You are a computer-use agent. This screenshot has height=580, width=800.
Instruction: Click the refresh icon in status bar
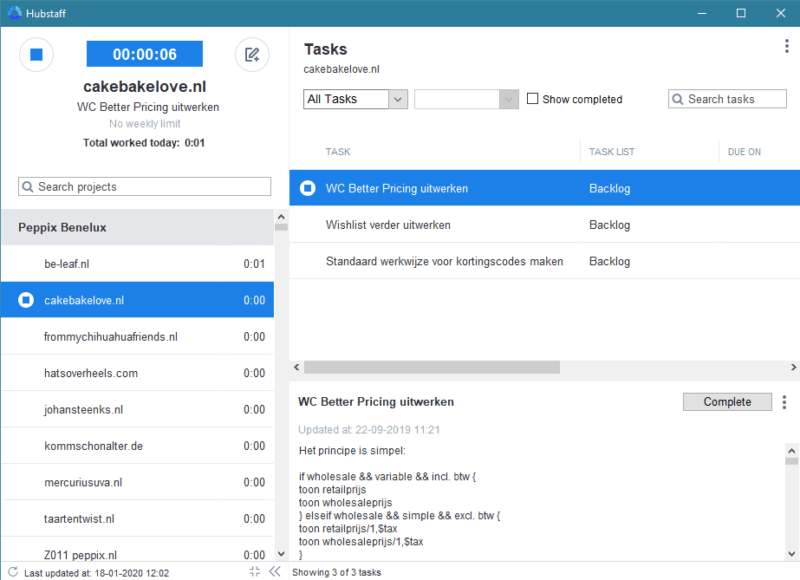(13, 572)
